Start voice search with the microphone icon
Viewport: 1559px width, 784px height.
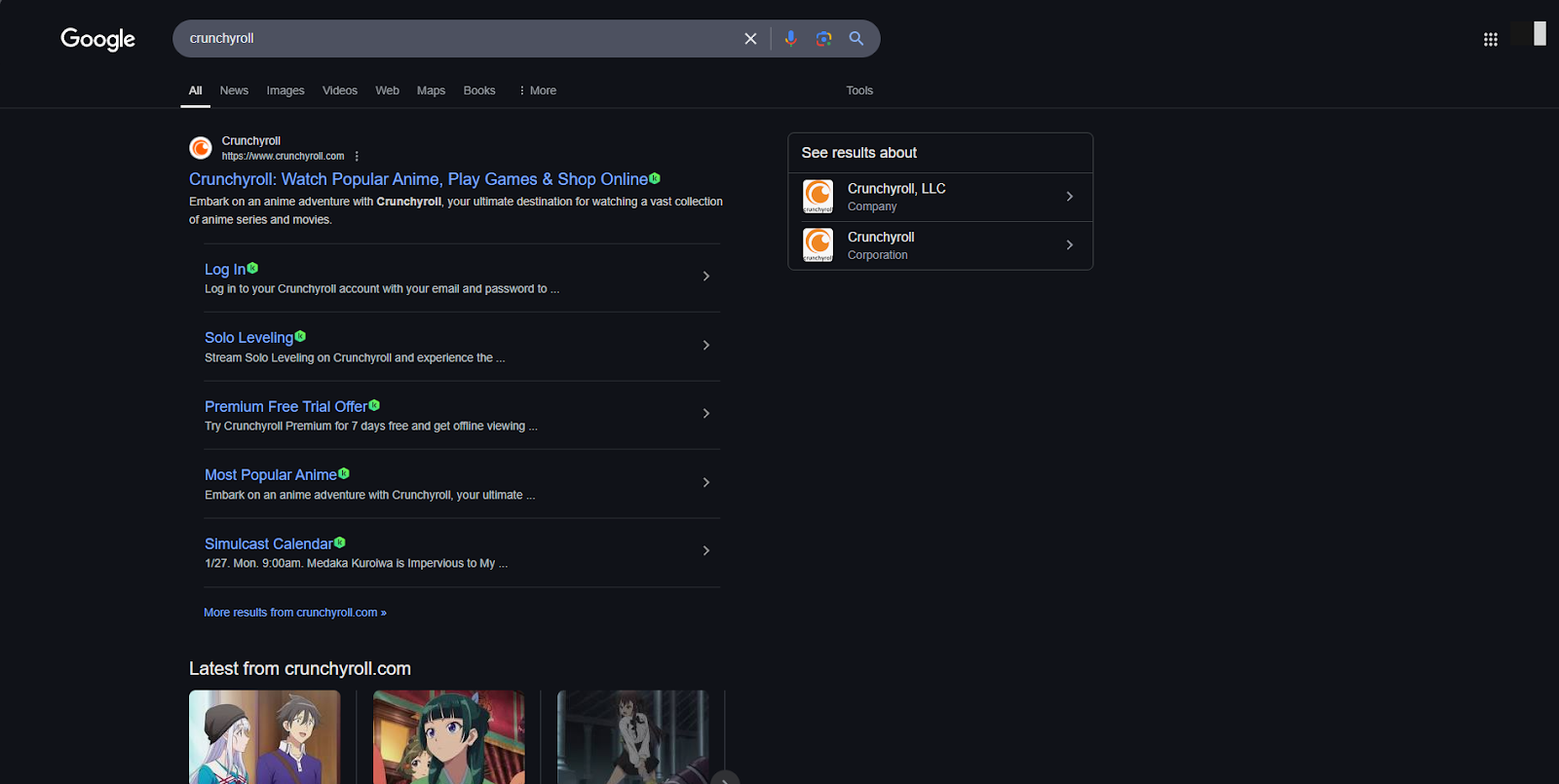790,39
